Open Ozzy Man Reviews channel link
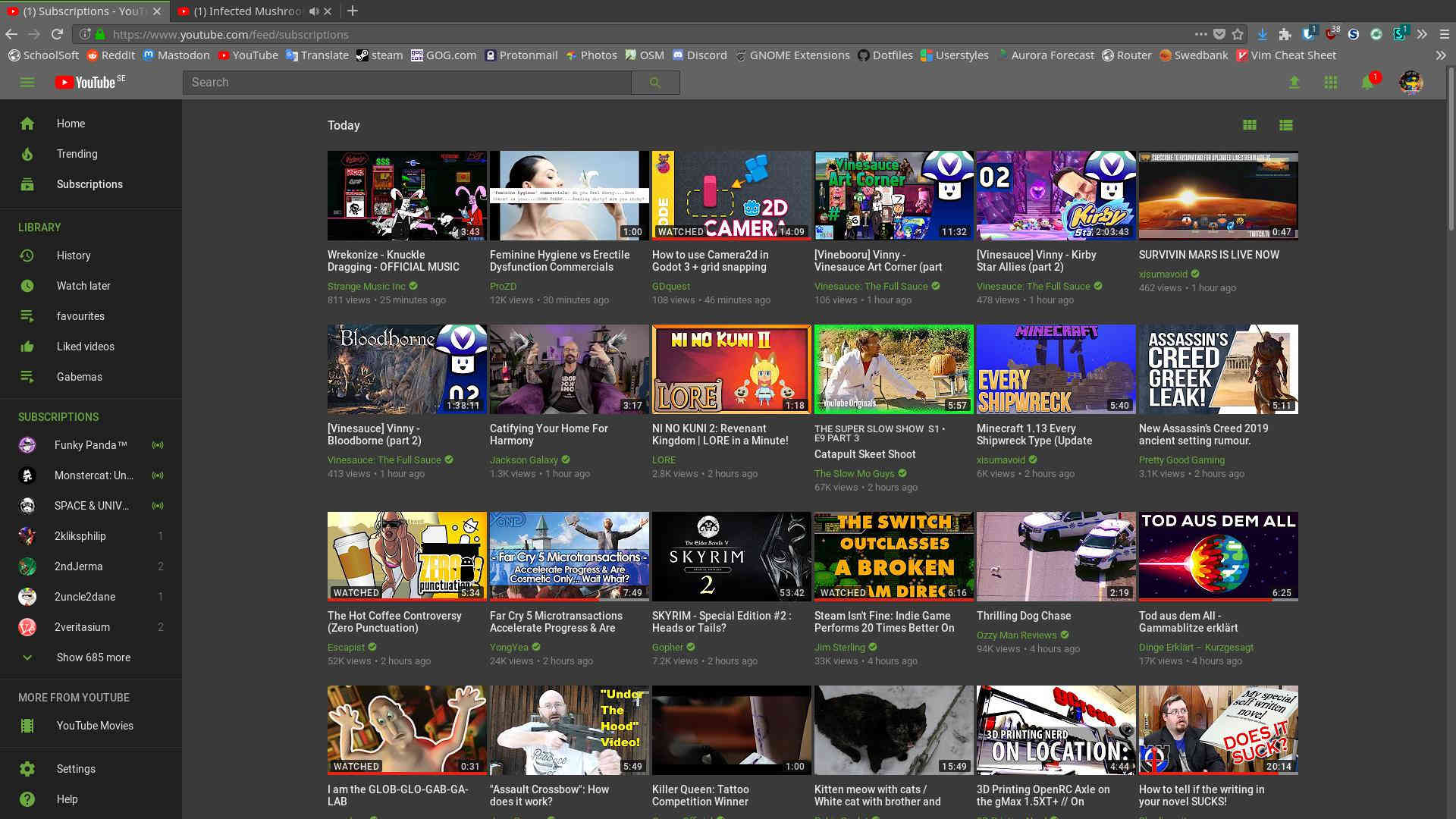Viewport: 1456px width, 819px height. [1017, 635]
